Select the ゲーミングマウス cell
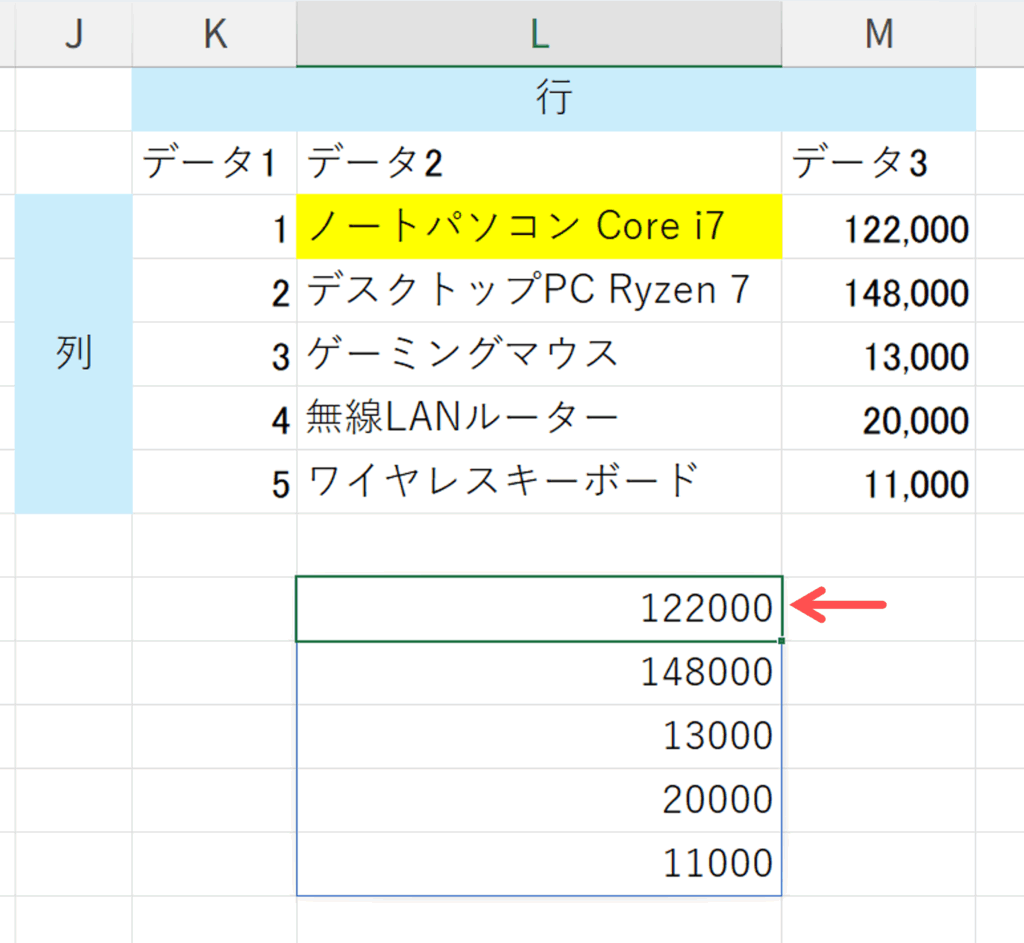 (x=539, y=355)
